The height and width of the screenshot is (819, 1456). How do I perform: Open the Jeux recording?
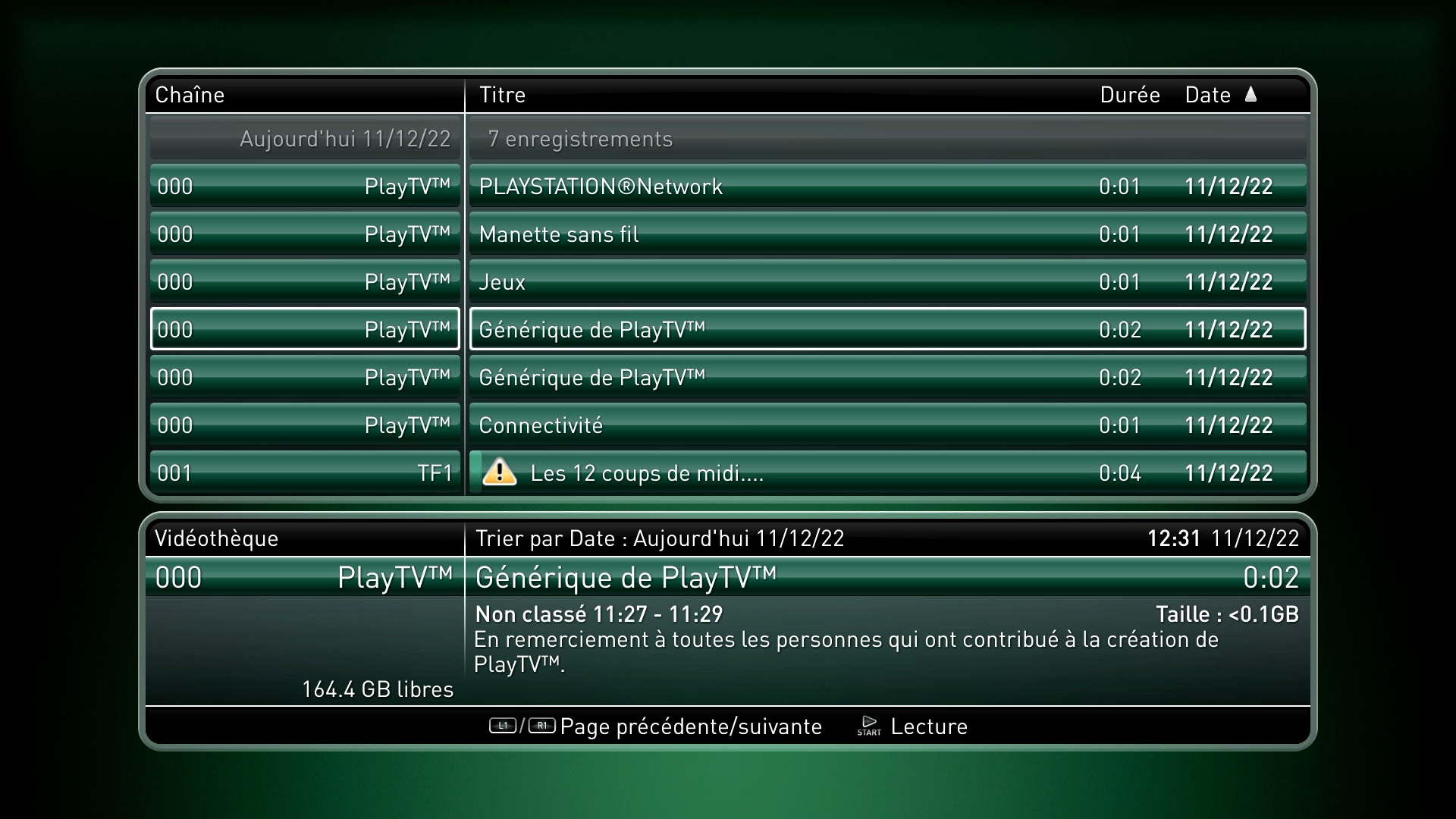pos(887,281)
